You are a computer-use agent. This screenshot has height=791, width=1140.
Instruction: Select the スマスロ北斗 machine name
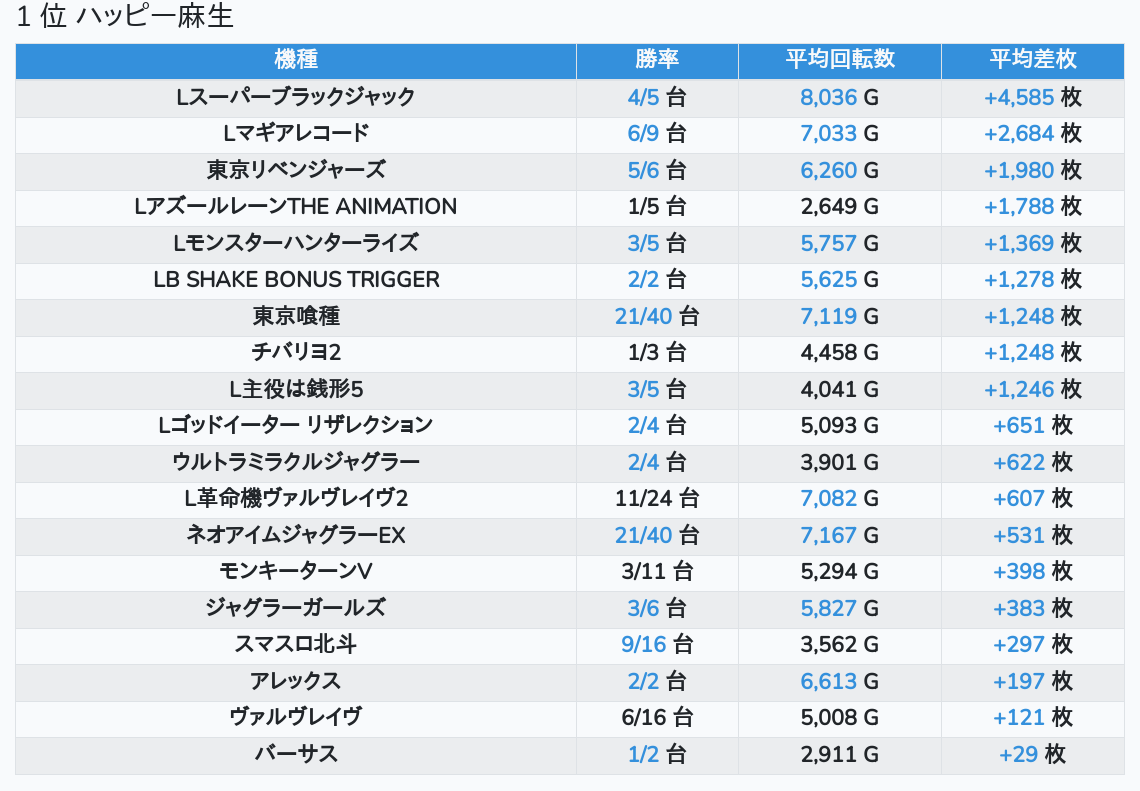coord(295,644)
